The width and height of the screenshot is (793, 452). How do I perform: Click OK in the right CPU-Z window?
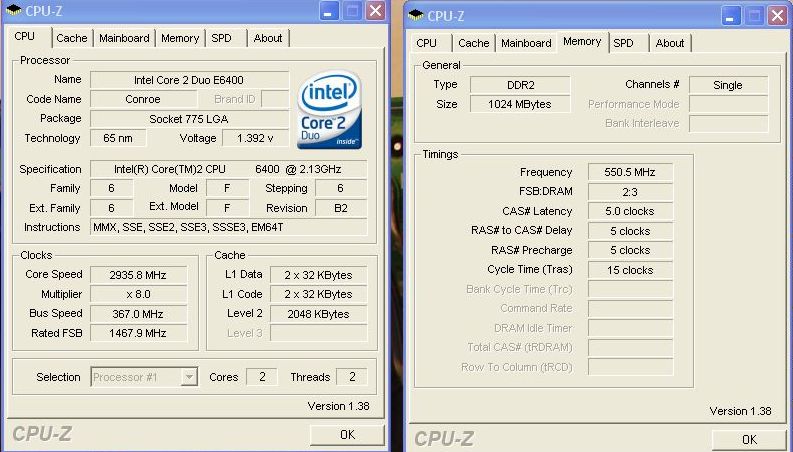[749, 440]
